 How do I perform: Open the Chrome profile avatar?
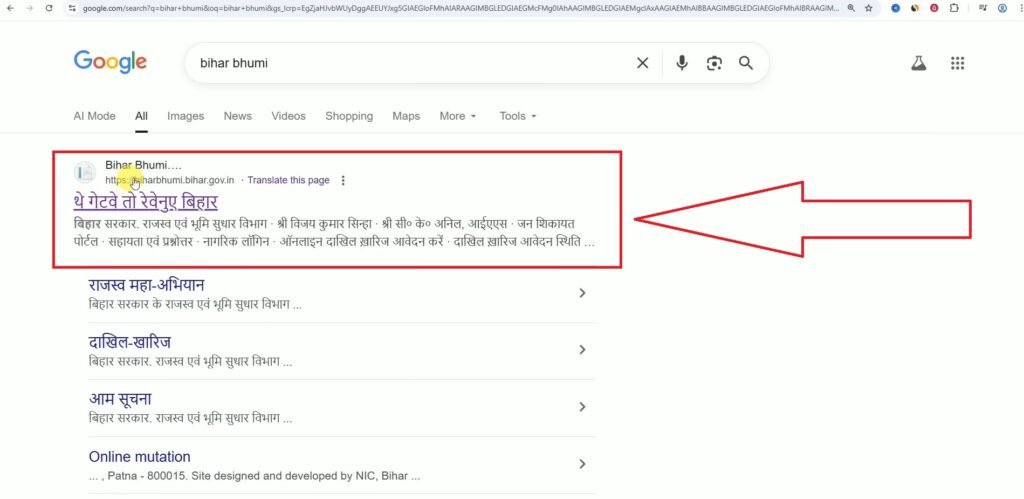coord(1002,8)
